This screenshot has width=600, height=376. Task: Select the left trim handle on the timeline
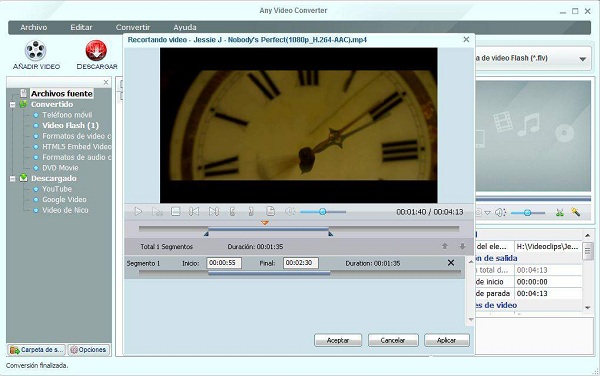206,233
